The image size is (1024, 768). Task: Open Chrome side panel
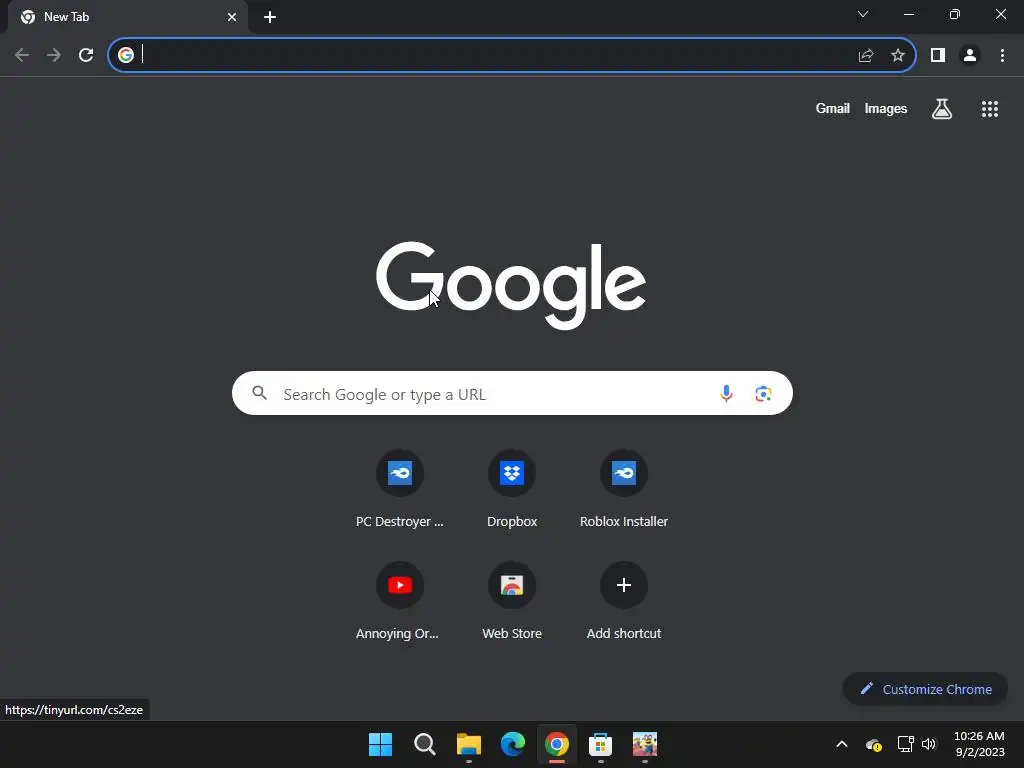point(938,55)
